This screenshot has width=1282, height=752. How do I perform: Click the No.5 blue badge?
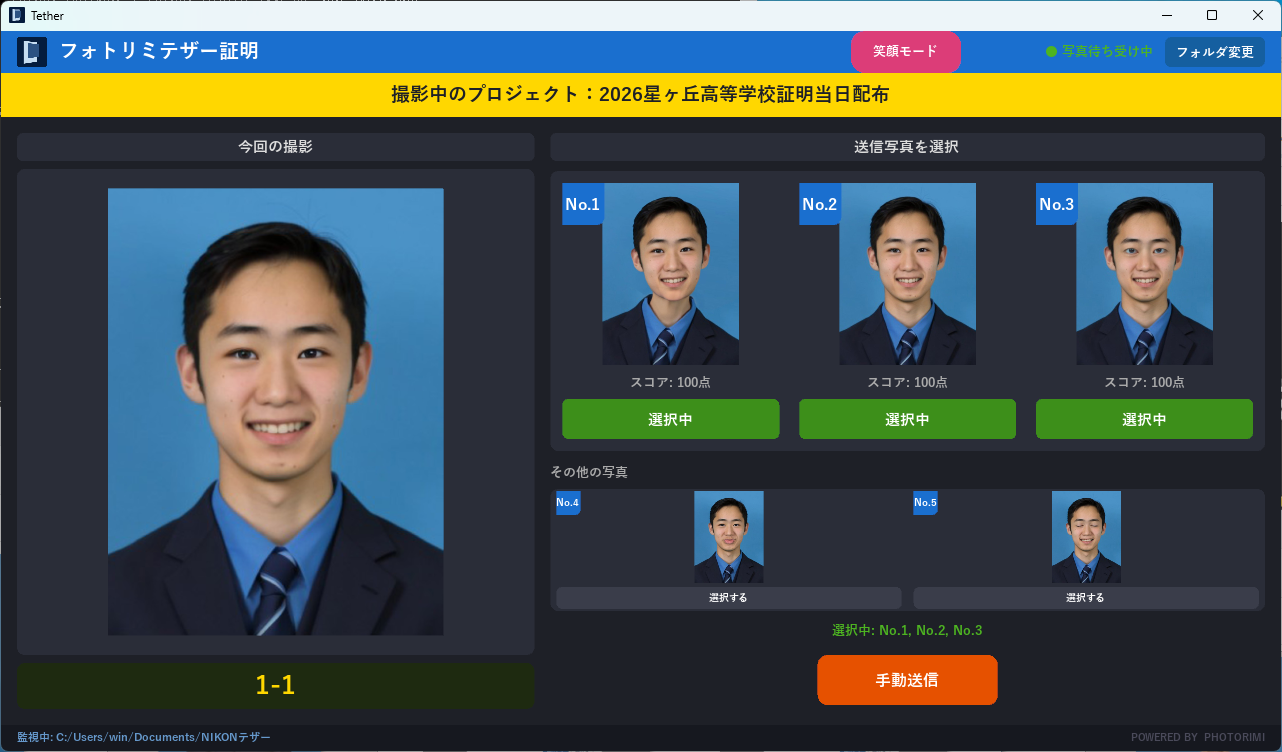925,503
